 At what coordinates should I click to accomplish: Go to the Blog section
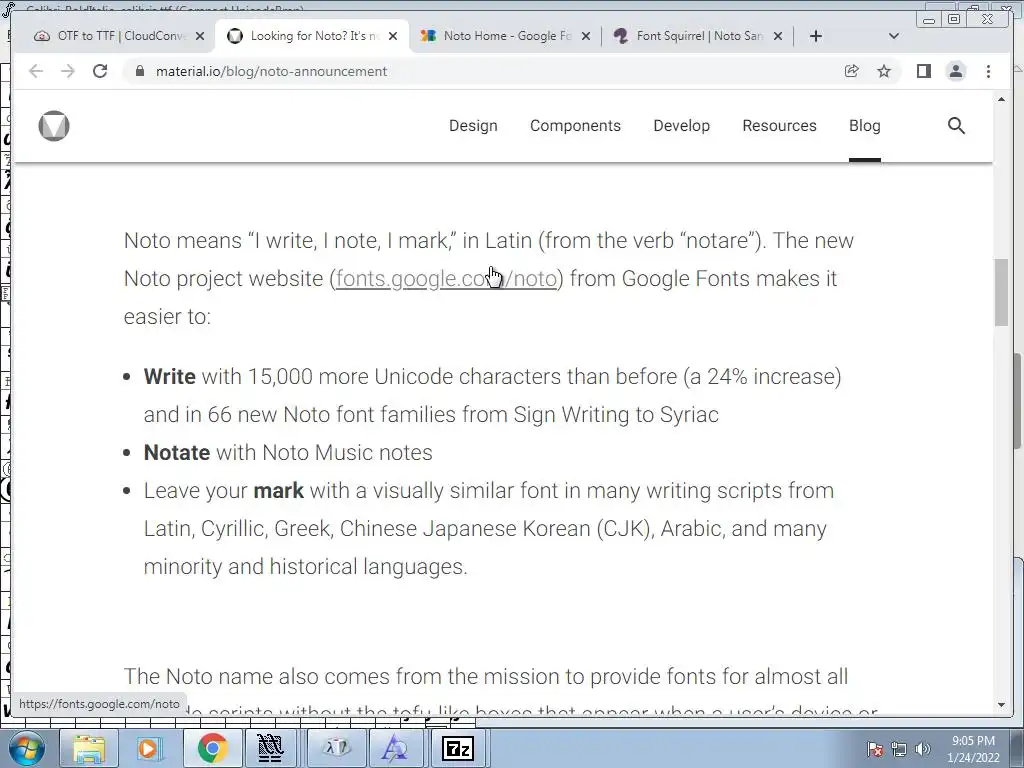coord(865,125)
